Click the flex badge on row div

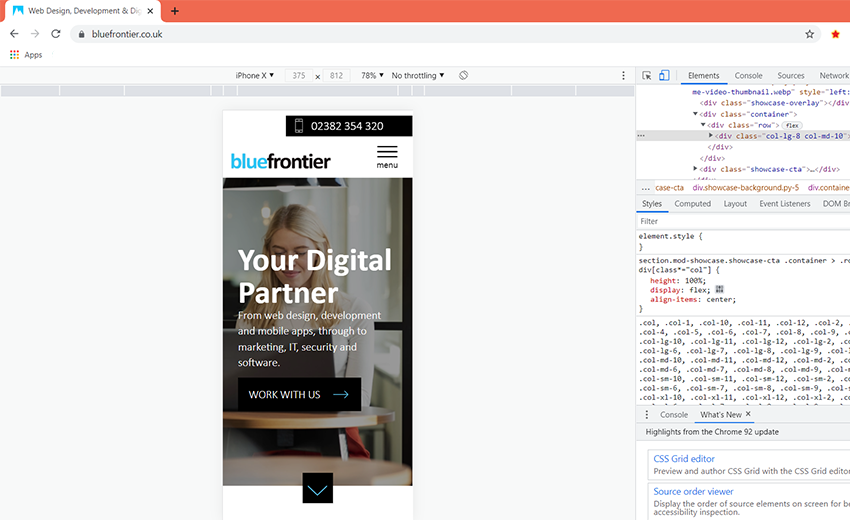coord(792,125)
